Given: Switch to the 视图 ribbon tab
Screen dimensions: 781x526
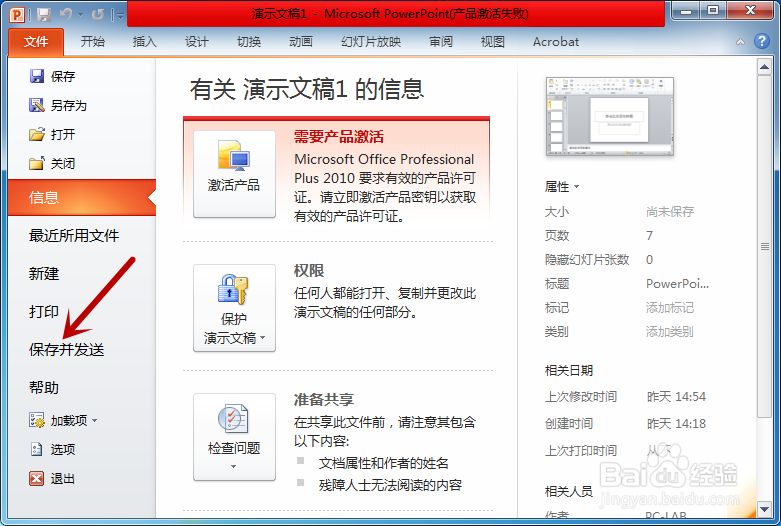Looking at the screenshot, I should click(x=493, y=42).
